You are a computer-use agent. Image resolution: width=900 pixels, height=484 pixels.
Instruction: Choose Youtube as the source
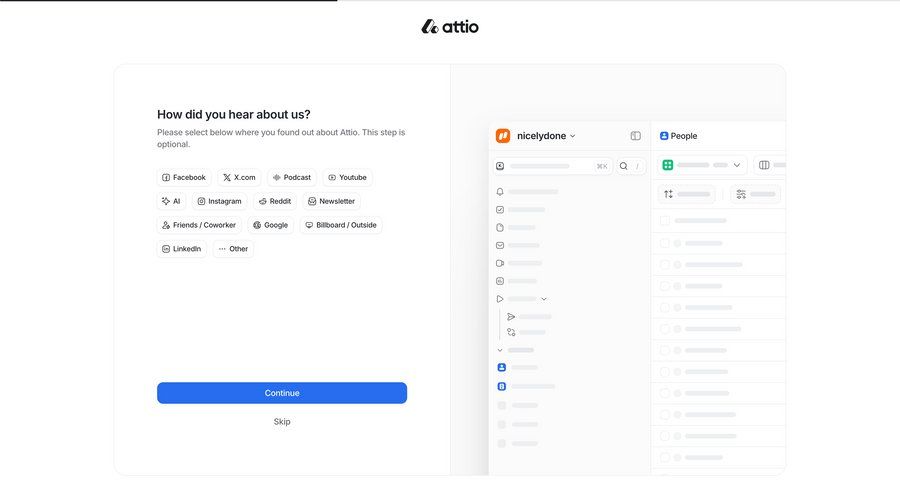347,177
